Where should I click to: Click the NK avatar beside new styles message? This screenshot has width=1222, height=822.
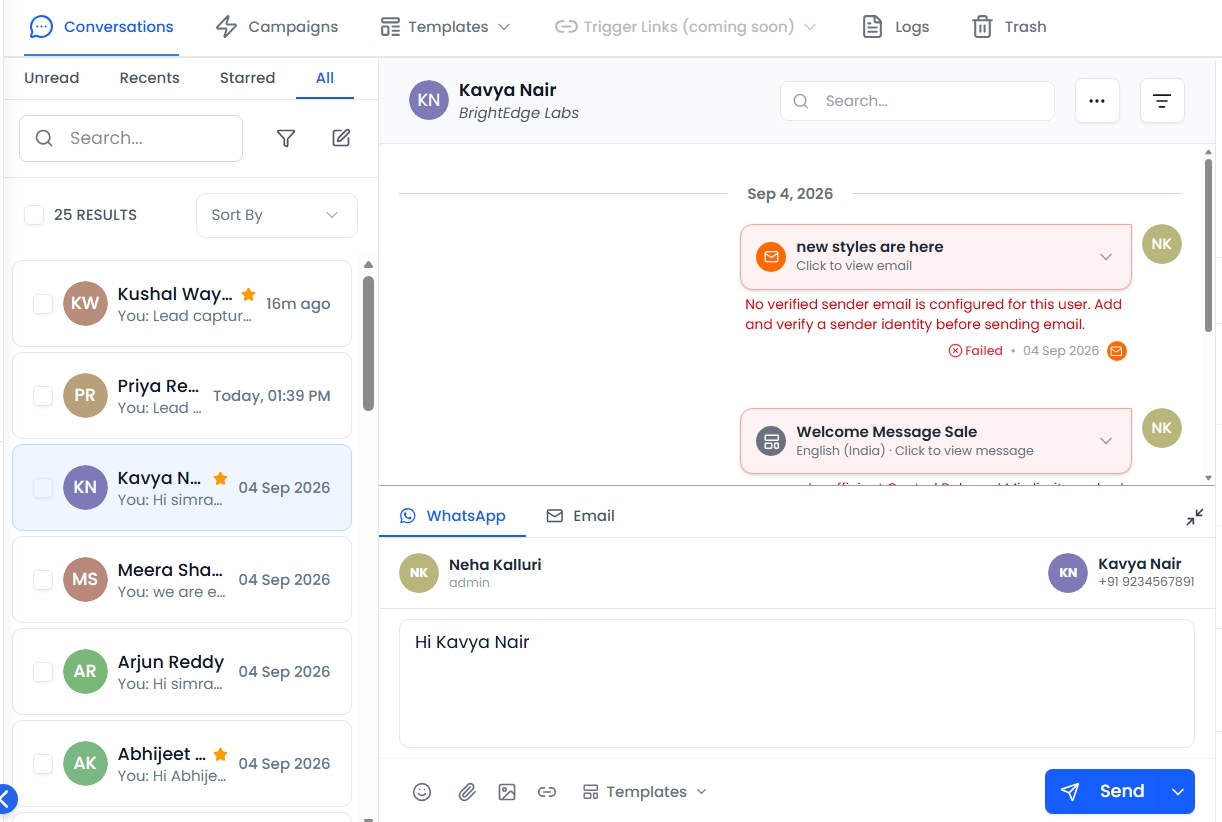coord(1161,244)
